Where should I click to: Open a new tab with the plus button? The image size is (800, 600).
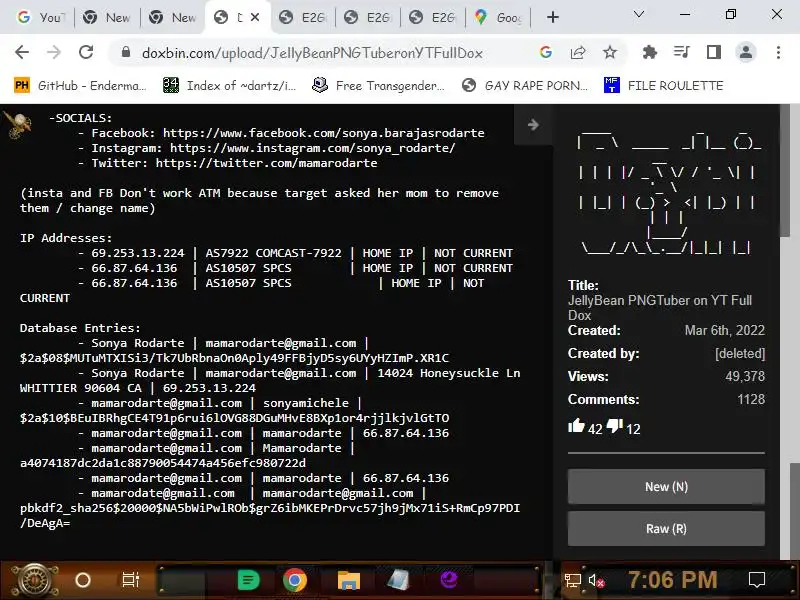553,17
